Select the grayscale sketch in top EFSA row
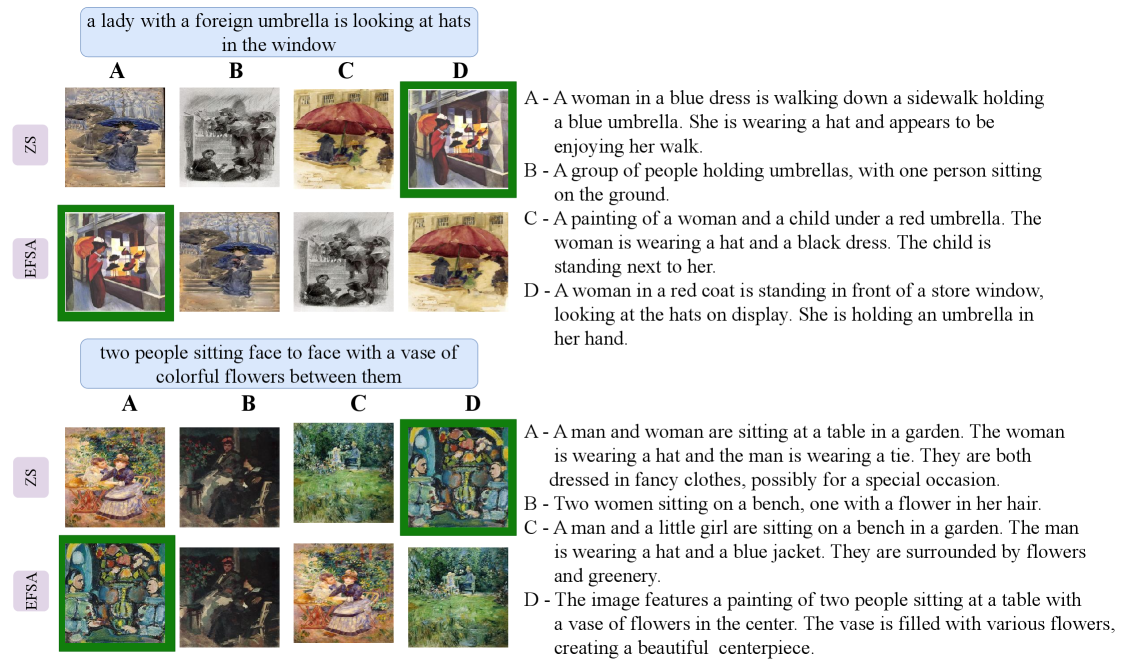The width and height of the screenshot is (1142, 669). [x=344, y=262]
